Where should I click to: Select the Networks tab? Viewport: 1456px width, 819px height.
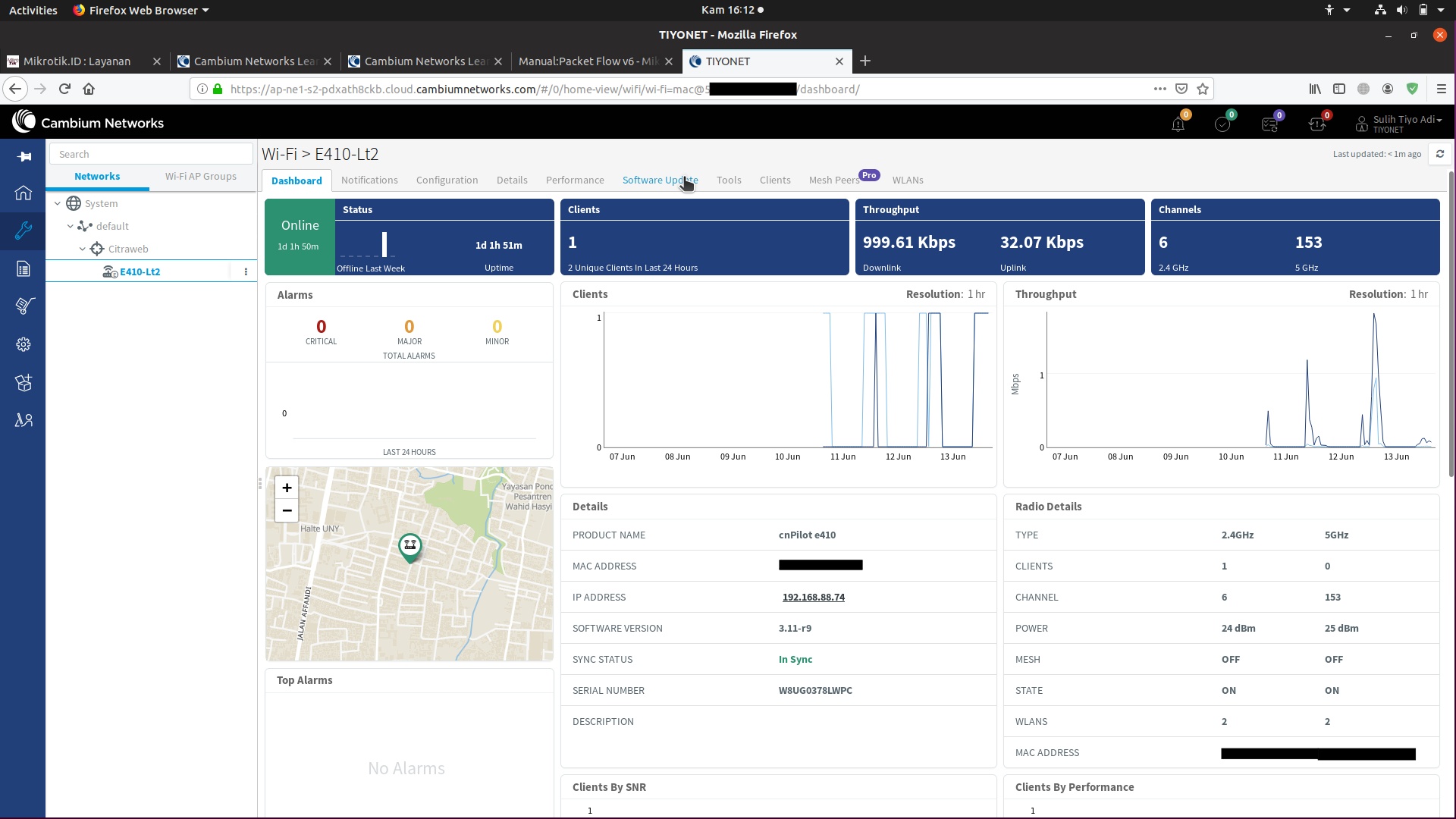(x=97, y=176)
